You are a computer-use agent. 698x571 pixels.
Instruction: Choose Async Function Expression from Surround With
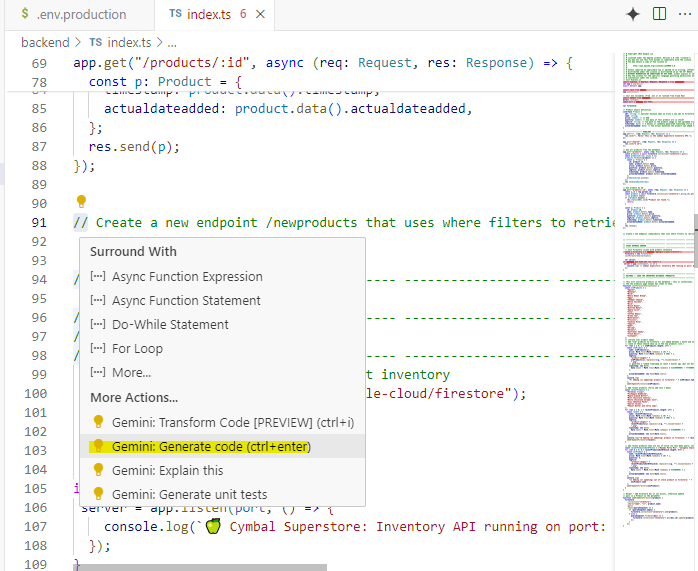(x=223, y=276)
